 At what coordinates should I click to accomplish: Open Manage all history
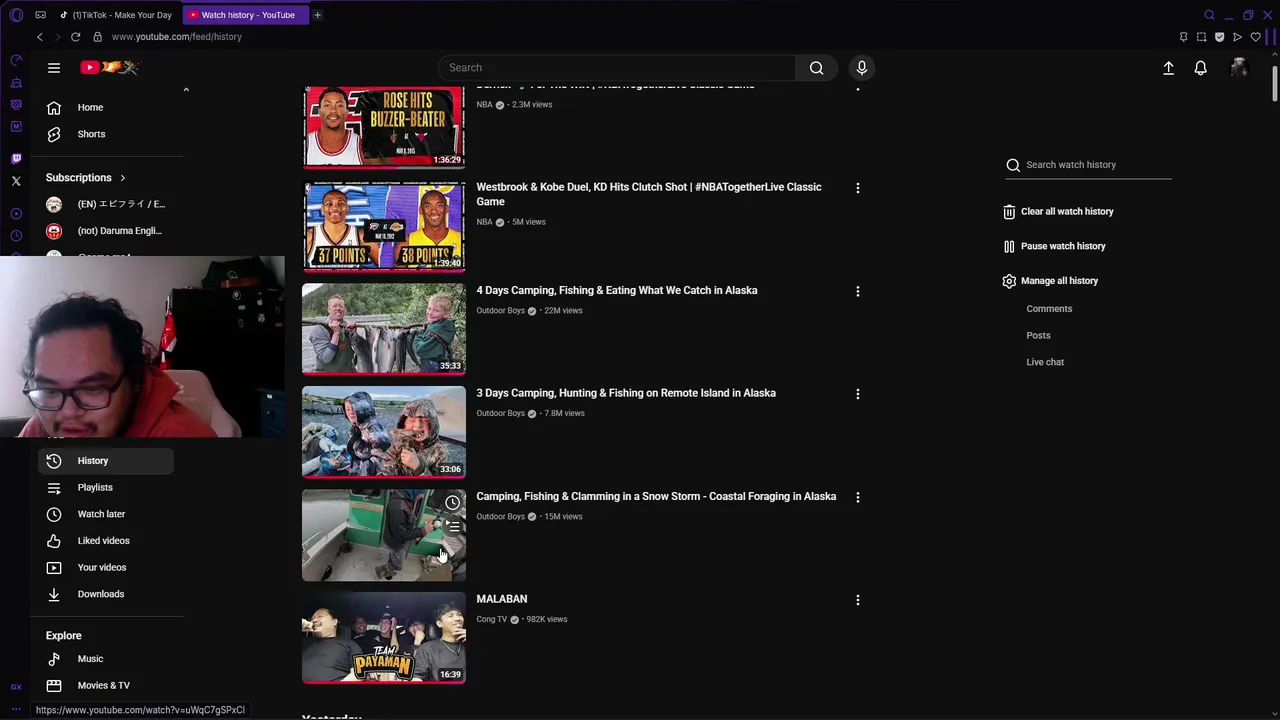(x=1050, y=281)
